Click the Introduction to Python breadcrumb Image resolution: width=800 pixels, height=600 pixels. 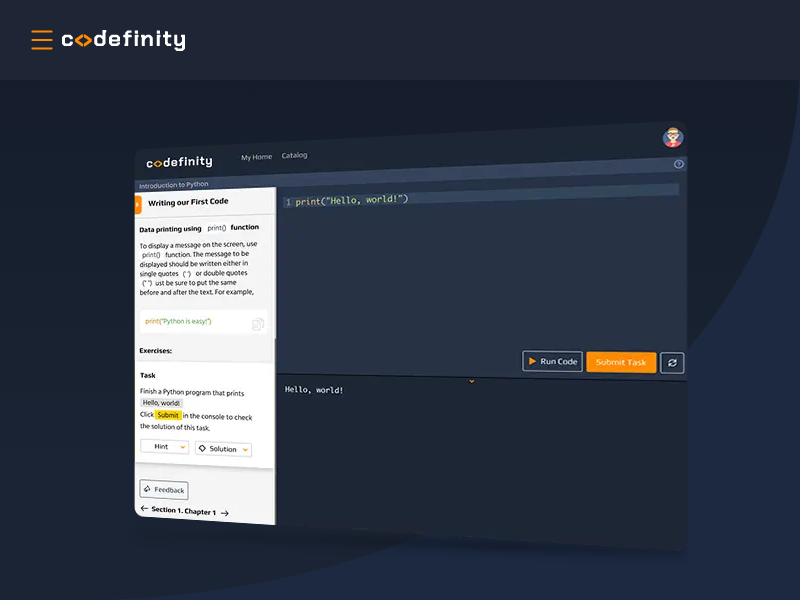click(173, 185)
